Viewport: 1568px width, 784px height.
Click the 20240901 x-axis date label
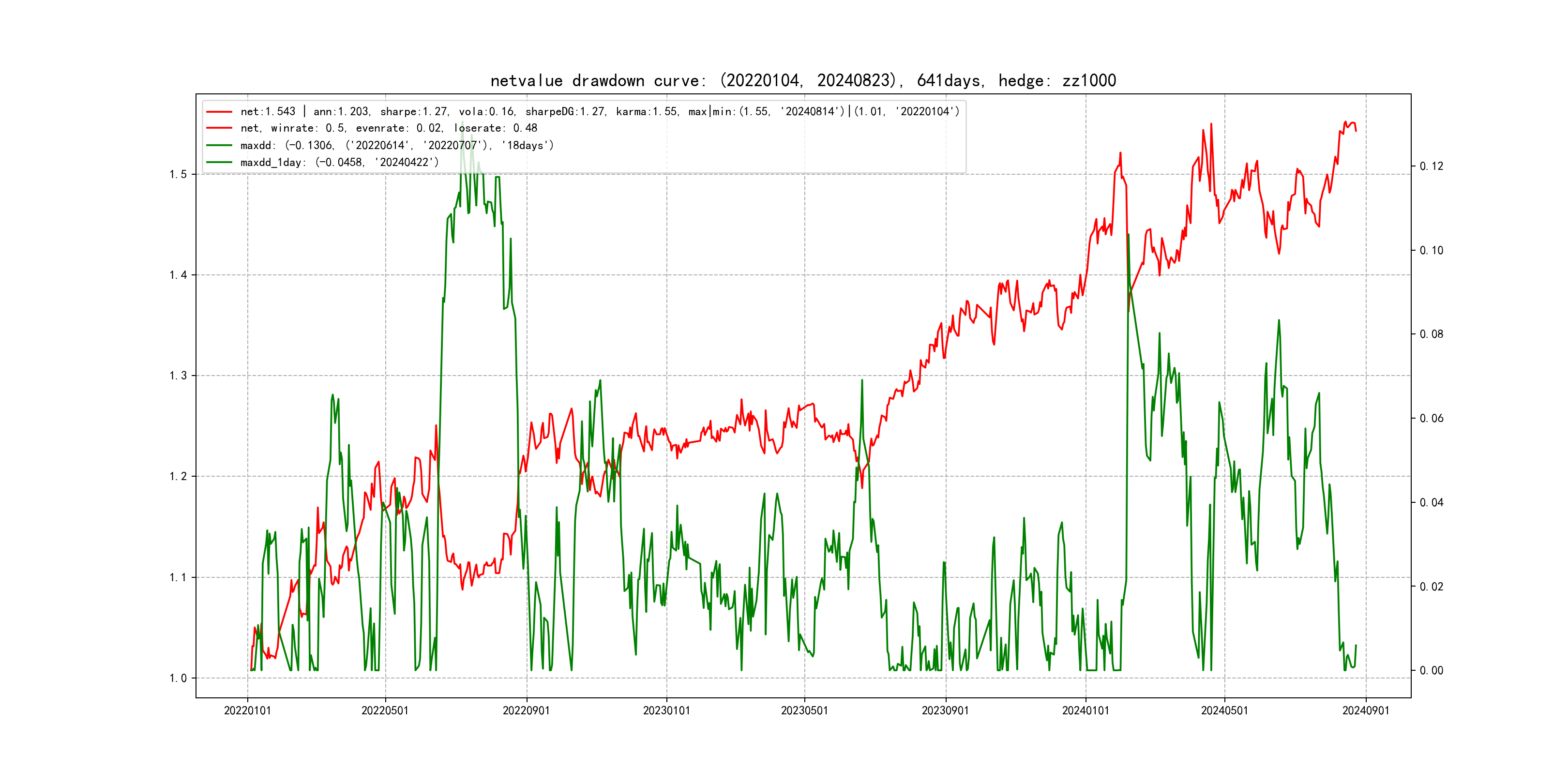pos(1365,711)
